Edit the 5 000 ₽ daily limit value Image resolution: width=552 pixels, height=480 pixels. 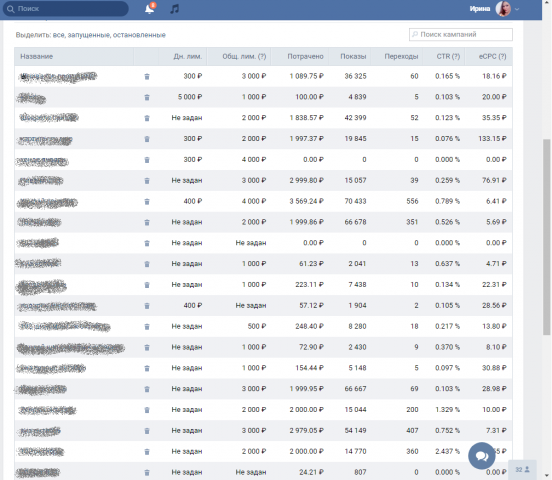click(x=190, y=97)
